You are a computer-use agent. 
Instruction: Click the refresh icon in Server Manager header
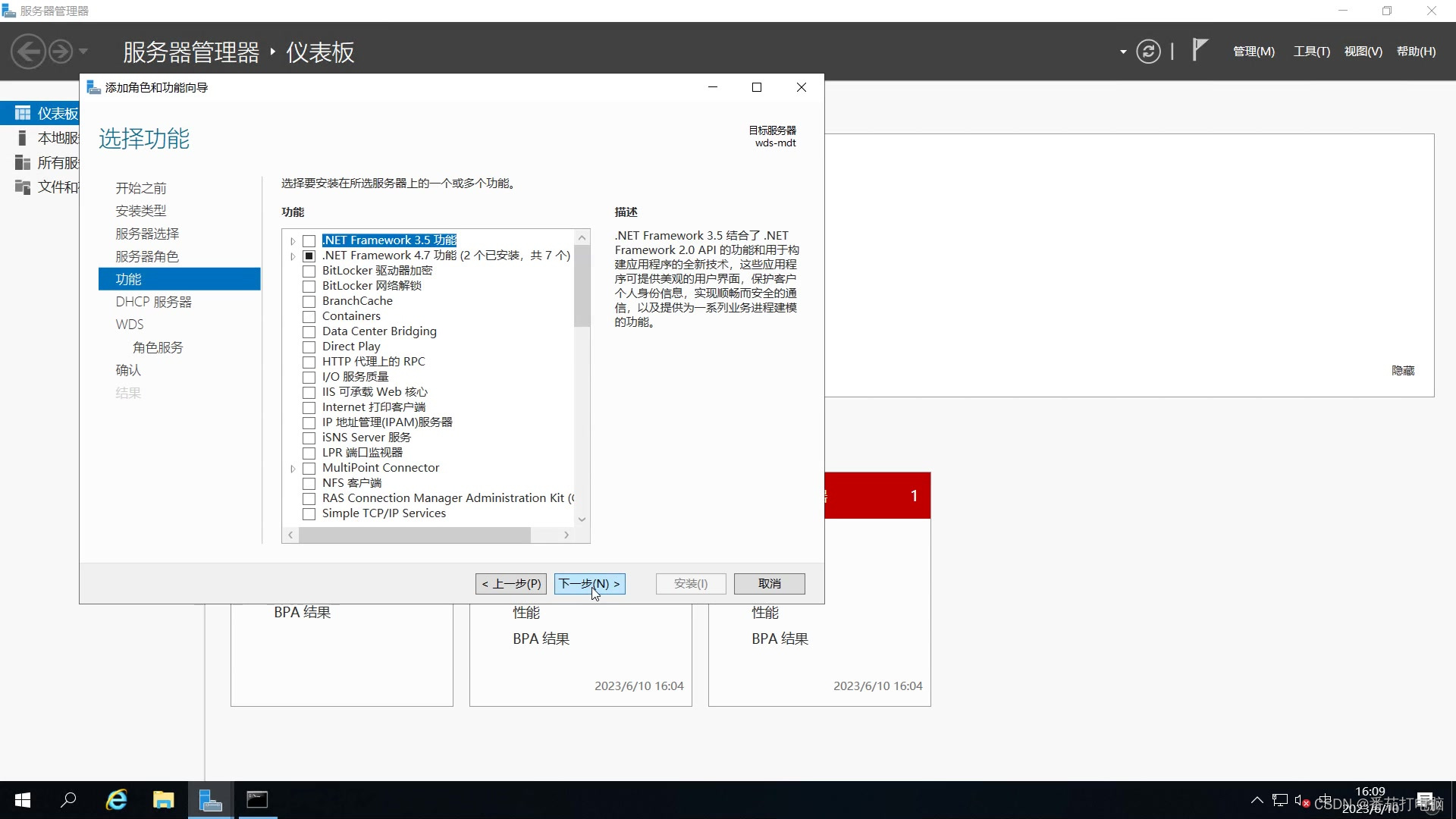click(x=1148, y=52)
